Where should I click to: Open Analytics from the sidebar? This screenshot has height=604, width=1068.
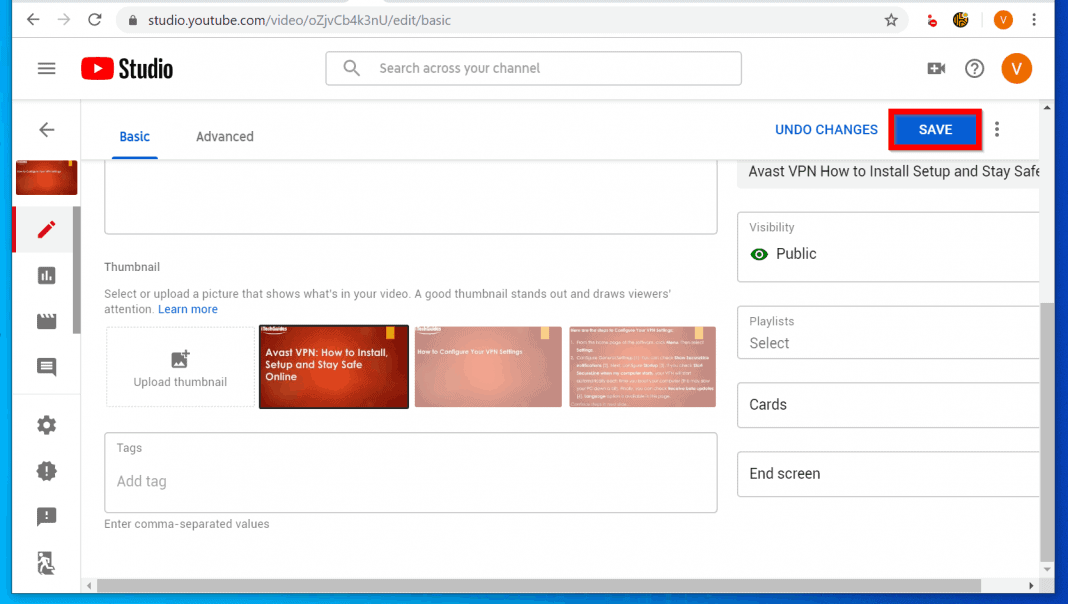point(46,276)
